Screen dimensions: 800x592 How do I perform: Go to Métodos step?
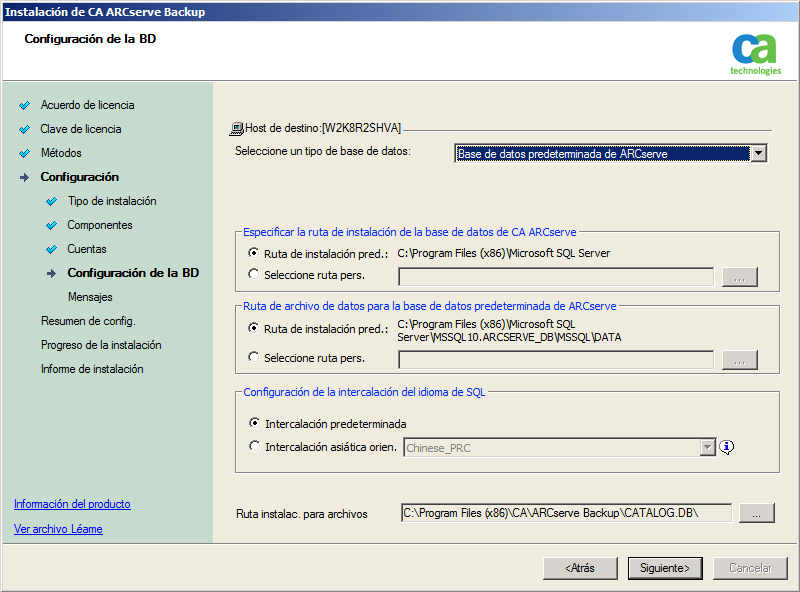point(61,153)
